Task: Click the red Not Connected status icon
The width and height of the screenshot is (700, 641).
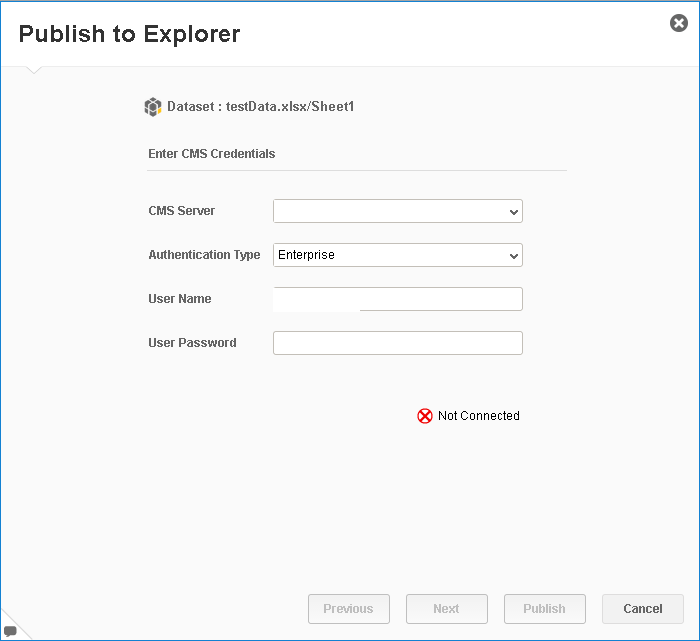Action: point(425,416)
